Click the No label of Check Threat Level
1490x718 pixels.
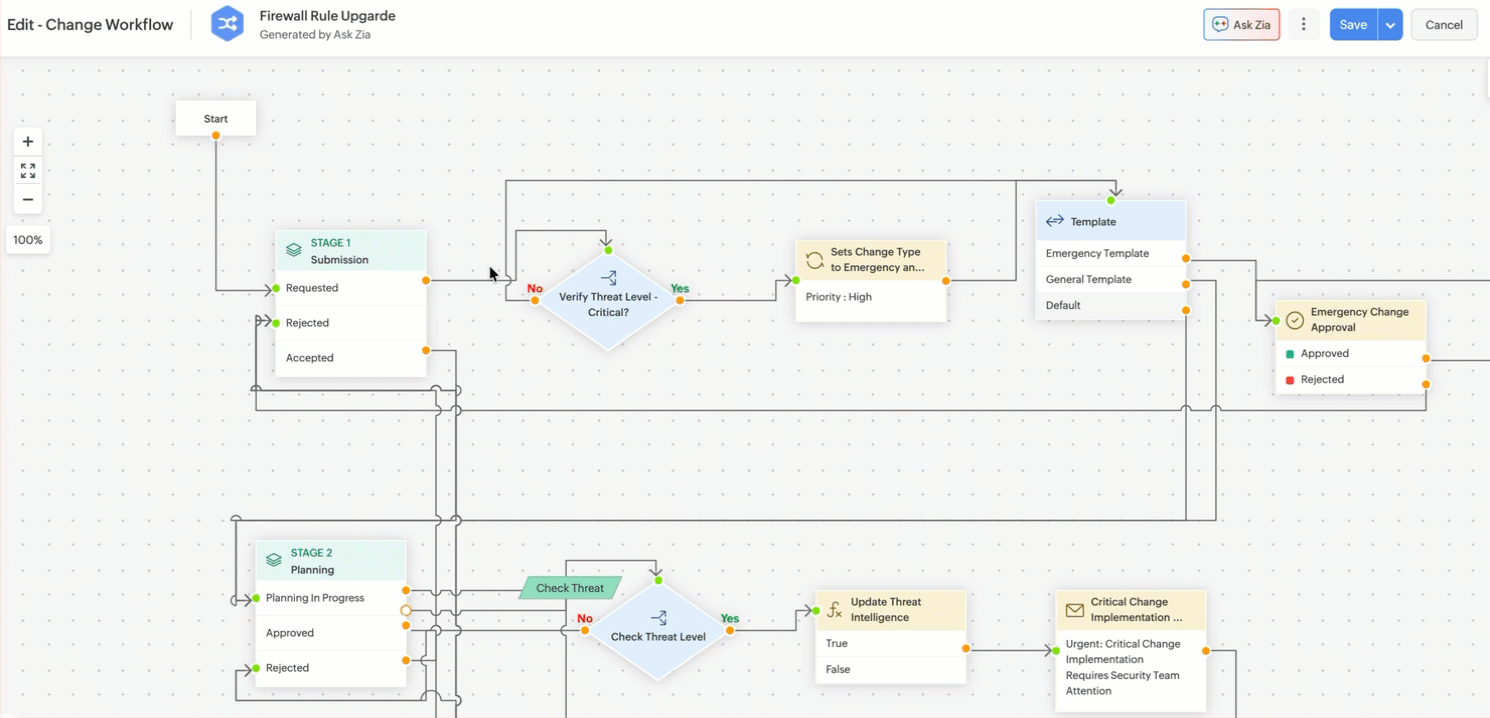pos(585,619)
